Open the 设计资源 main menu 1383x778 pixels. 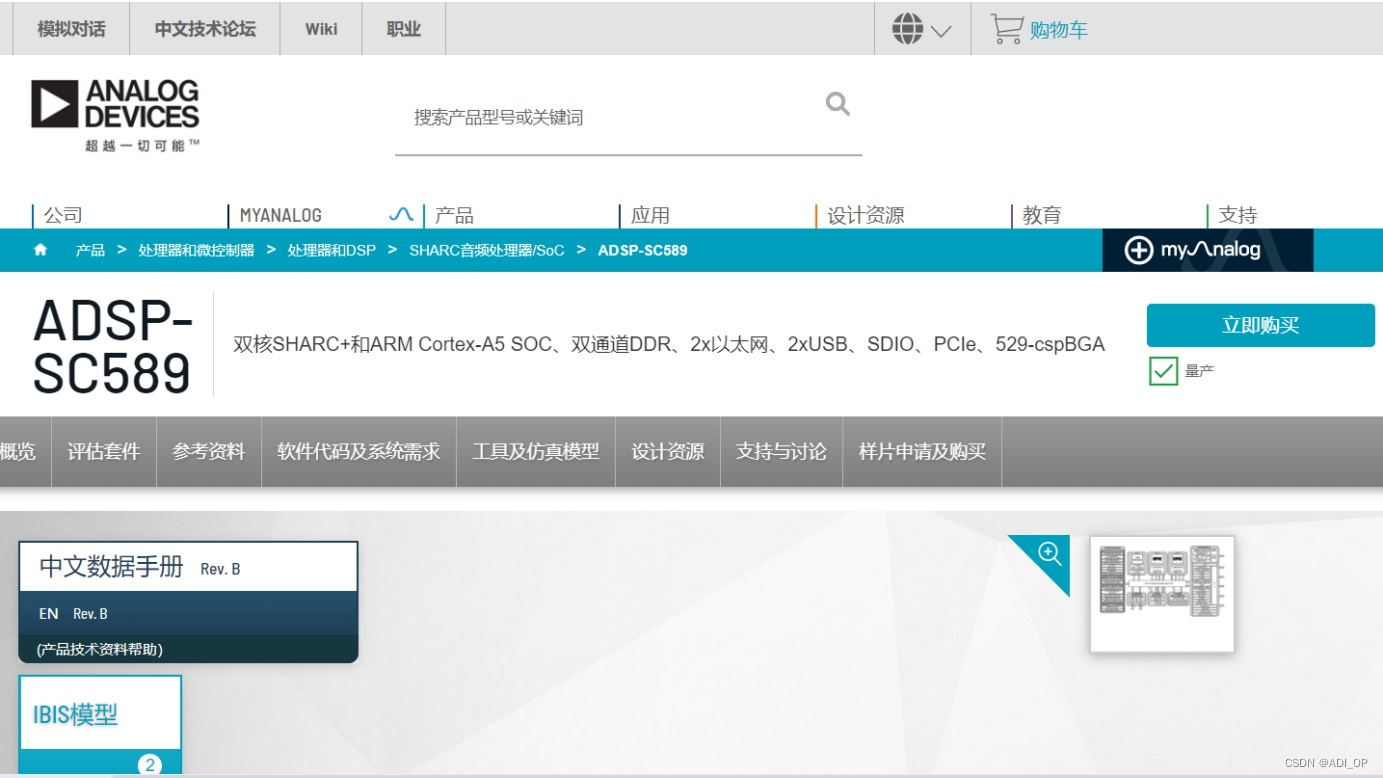(866, 215)
